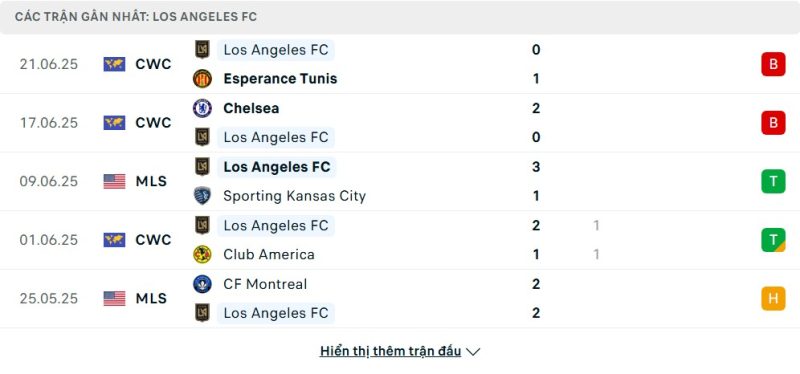Click the Esperance Tunis club crest
This screenshot has width=800, height=374.
click(203, 79)
